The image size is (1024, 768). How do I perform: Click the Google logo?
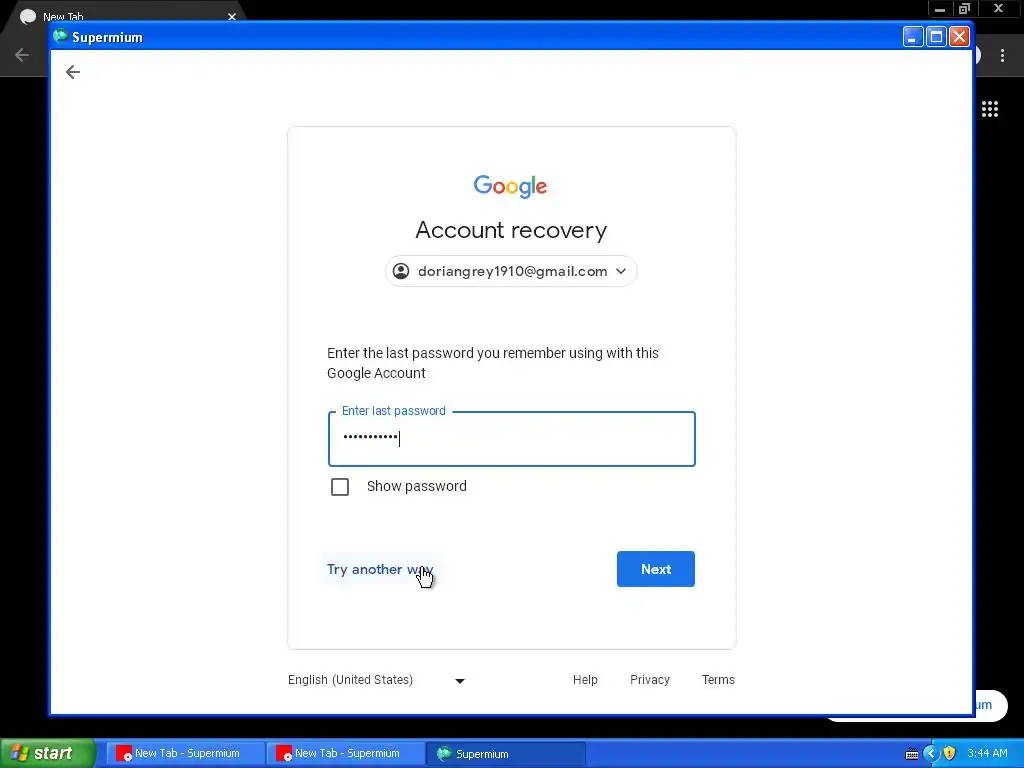click(511, 186)
